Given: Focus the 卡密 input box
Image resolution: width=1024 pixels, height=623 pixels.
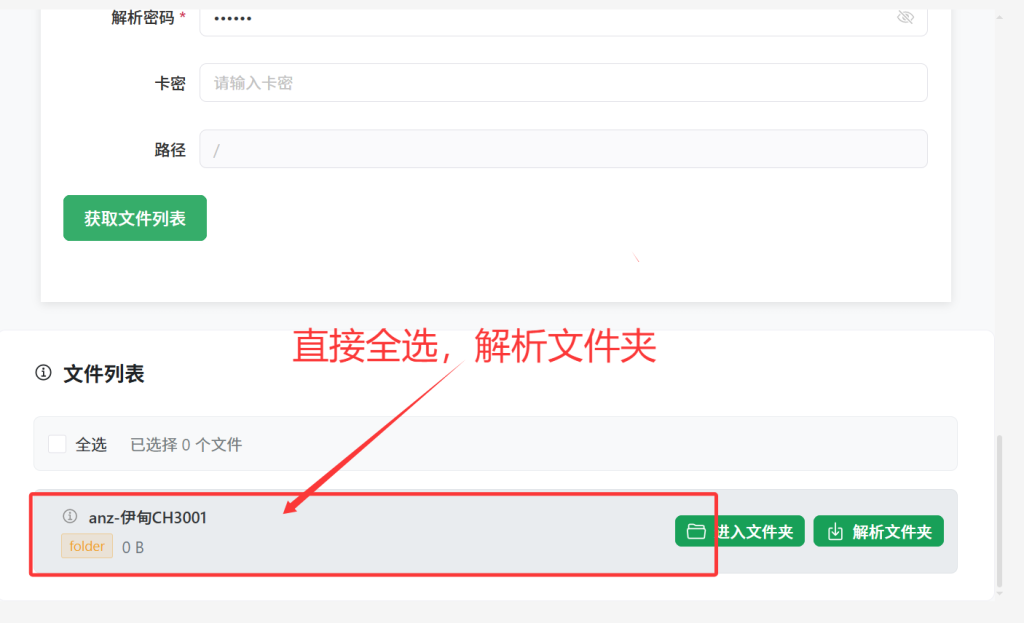Looking at the screenshot, I should 563,82.
